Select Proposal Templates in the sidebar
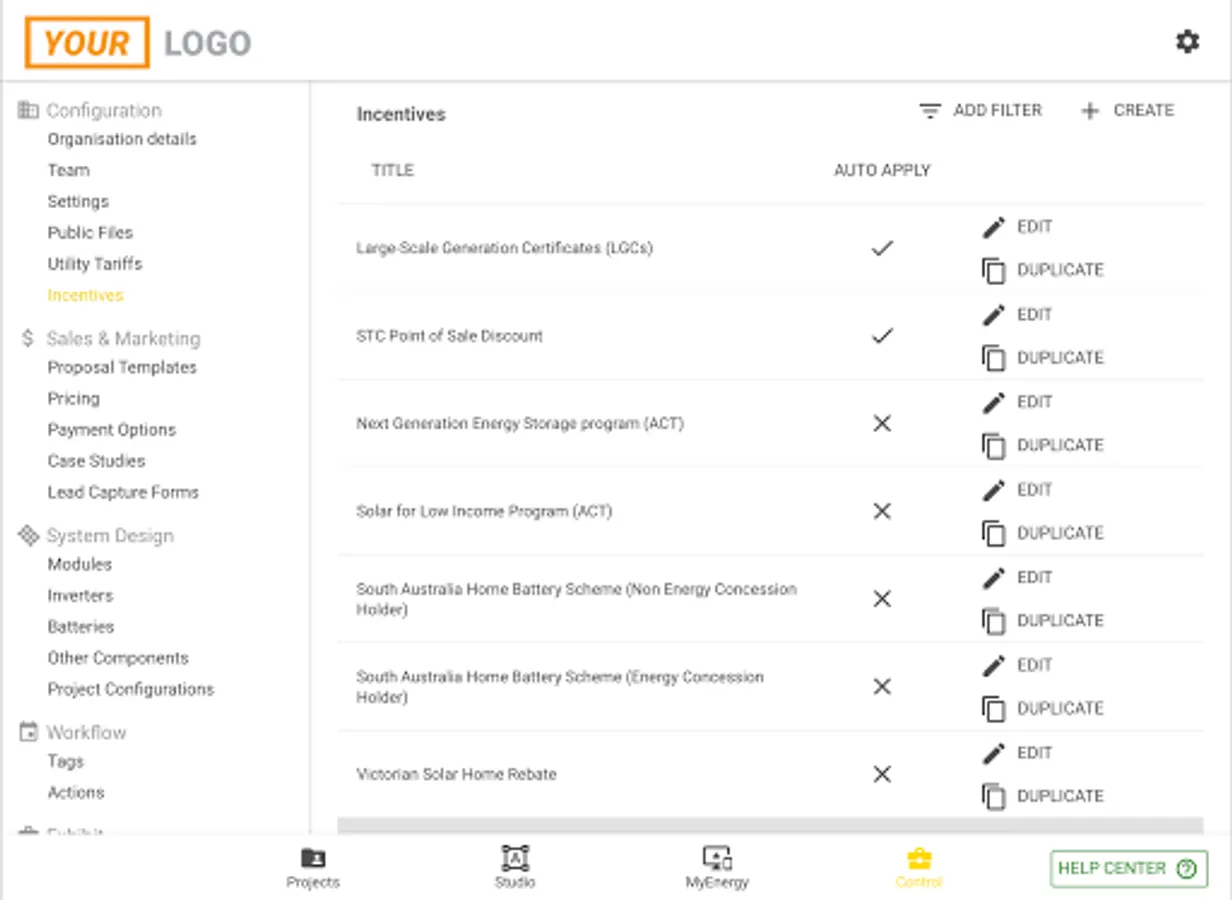1232x900 pixels. (122, 367)
